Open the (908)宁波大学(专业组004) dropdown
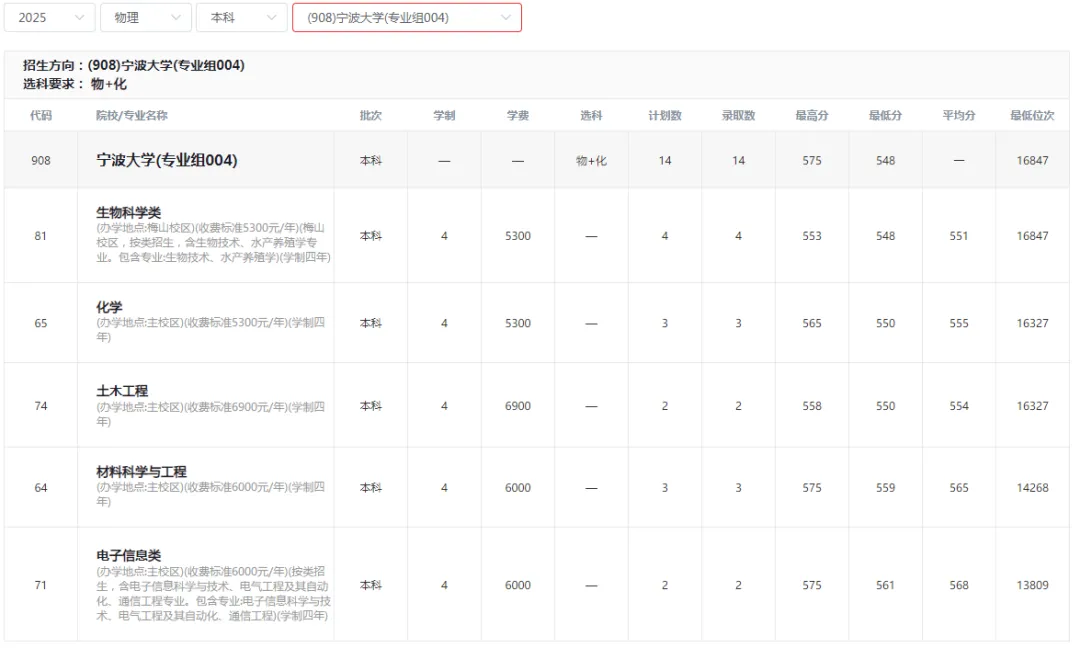 click(406, 17)
